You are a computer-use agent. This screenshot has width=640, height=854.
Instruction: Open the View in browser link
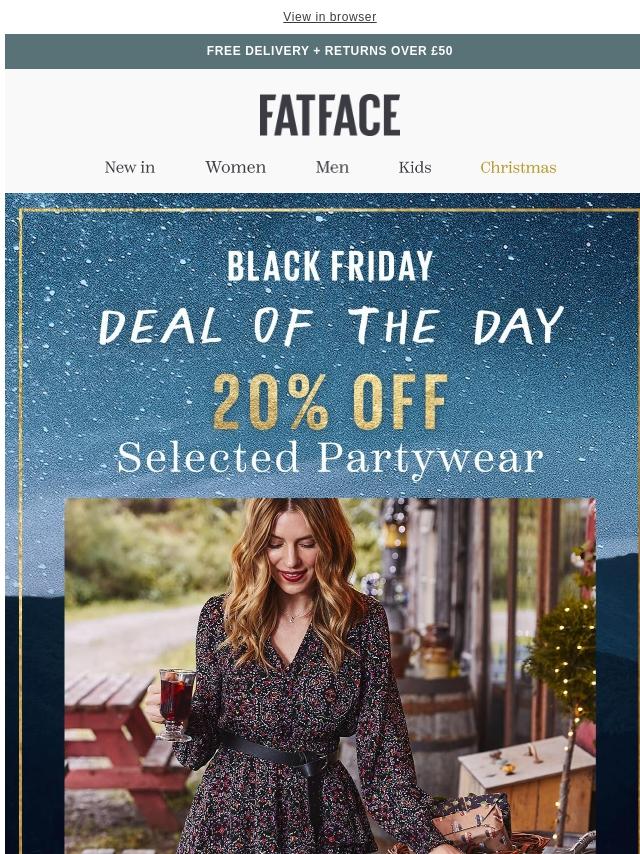tap(330, 17)
